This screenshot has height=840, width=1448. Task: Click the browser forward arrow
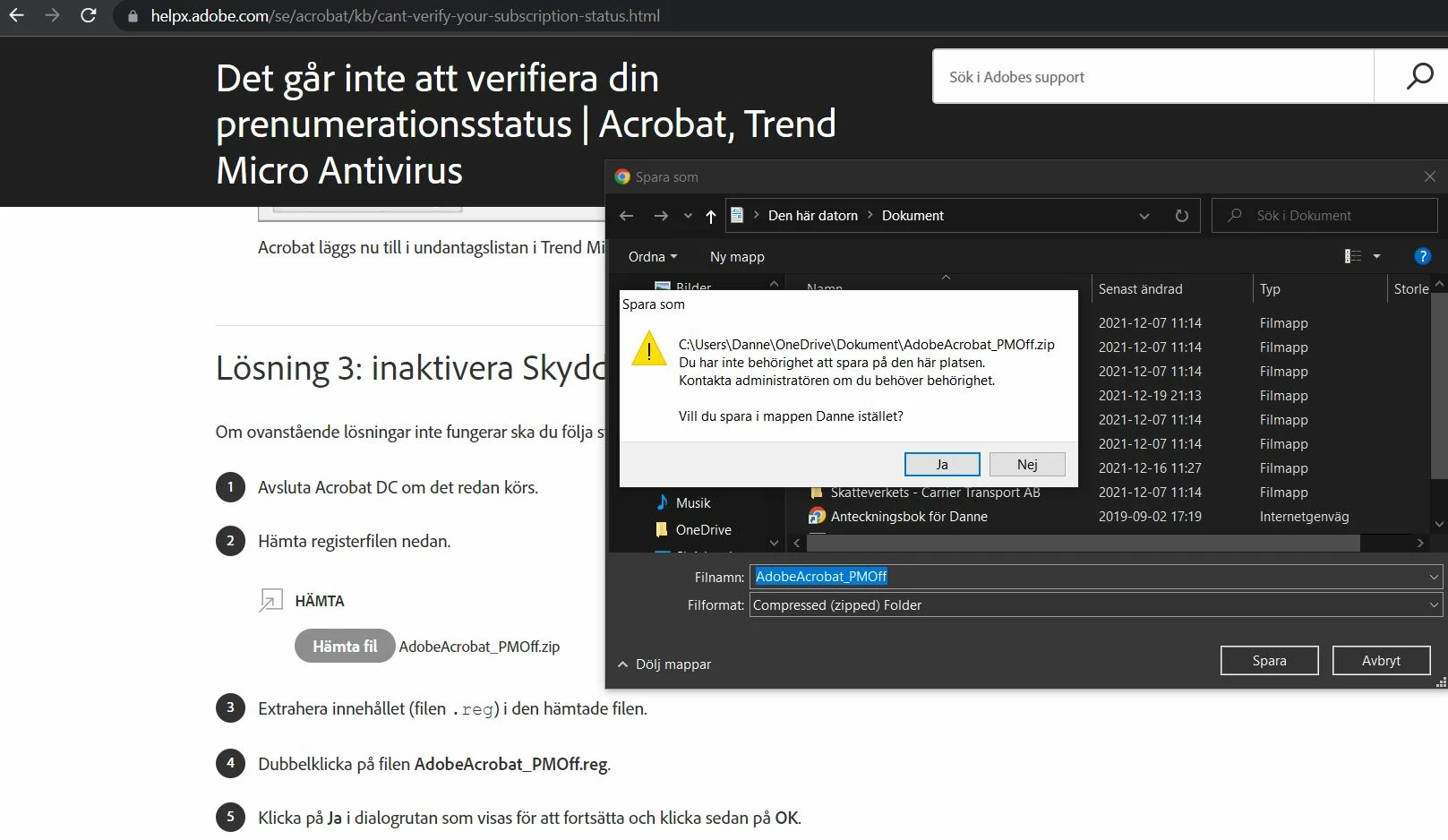click(52, 15)
